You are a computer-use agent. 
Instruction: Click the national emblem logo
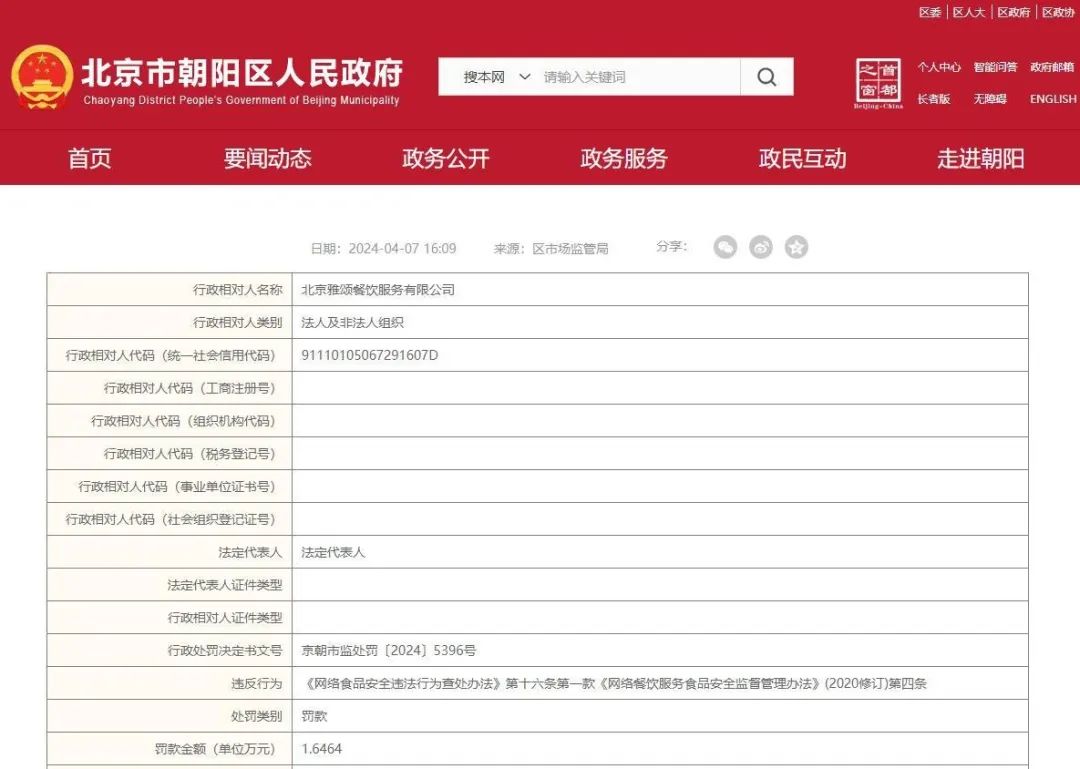pos(42,77)
